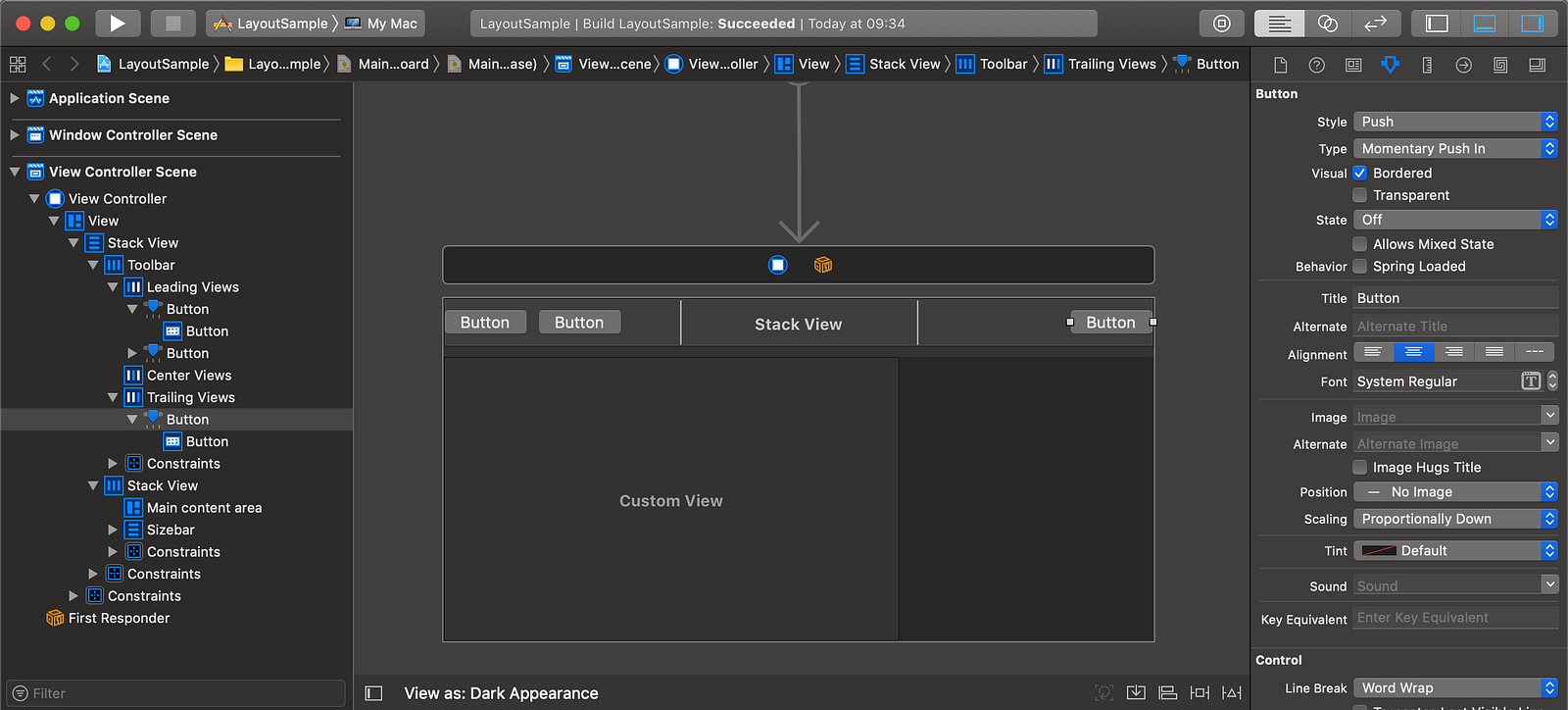Toggle the Debug area visibility
Screen dimensions: 1568x710
click(x=1485, y=24)
